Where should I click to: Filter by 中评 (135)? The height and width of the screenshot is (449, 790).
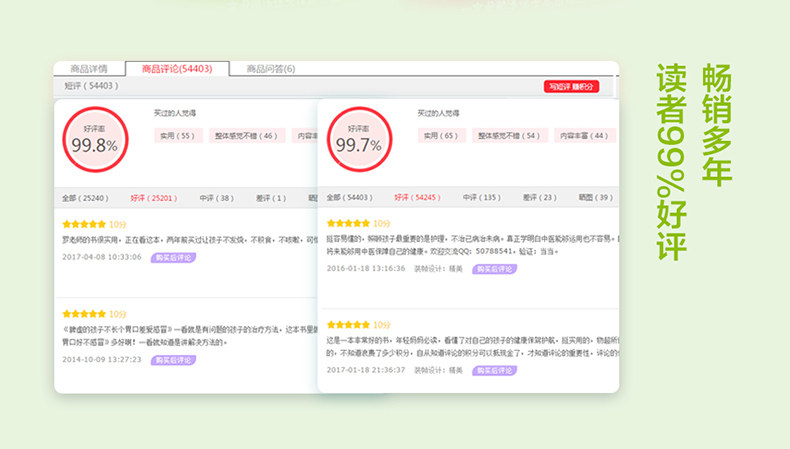click(482, 197)
